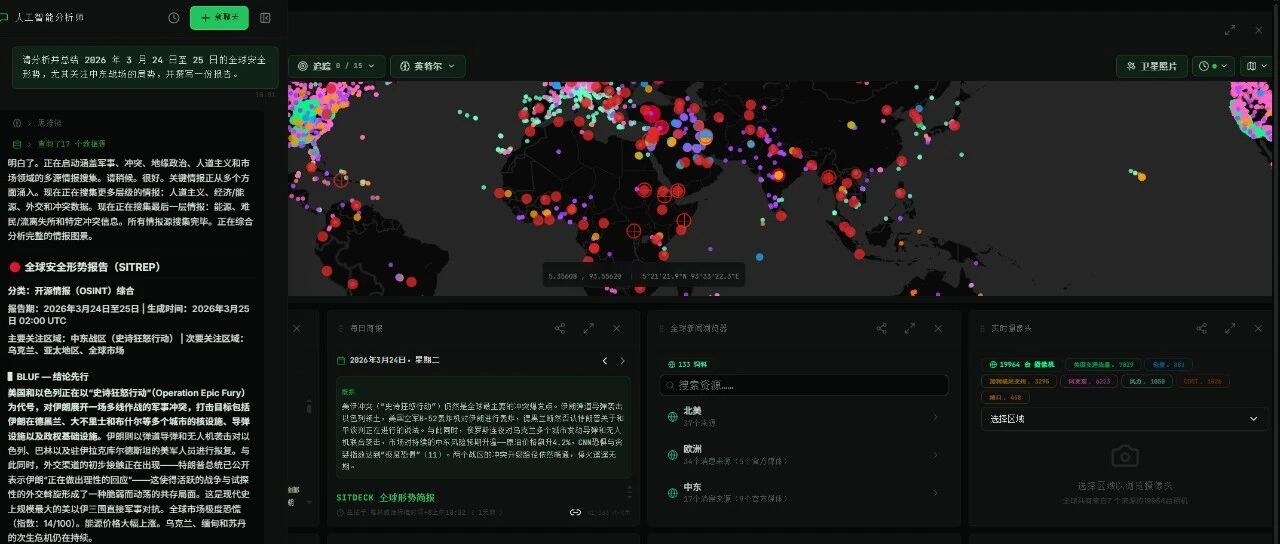Toggle the camera tag showing 458

point(1004,397)
